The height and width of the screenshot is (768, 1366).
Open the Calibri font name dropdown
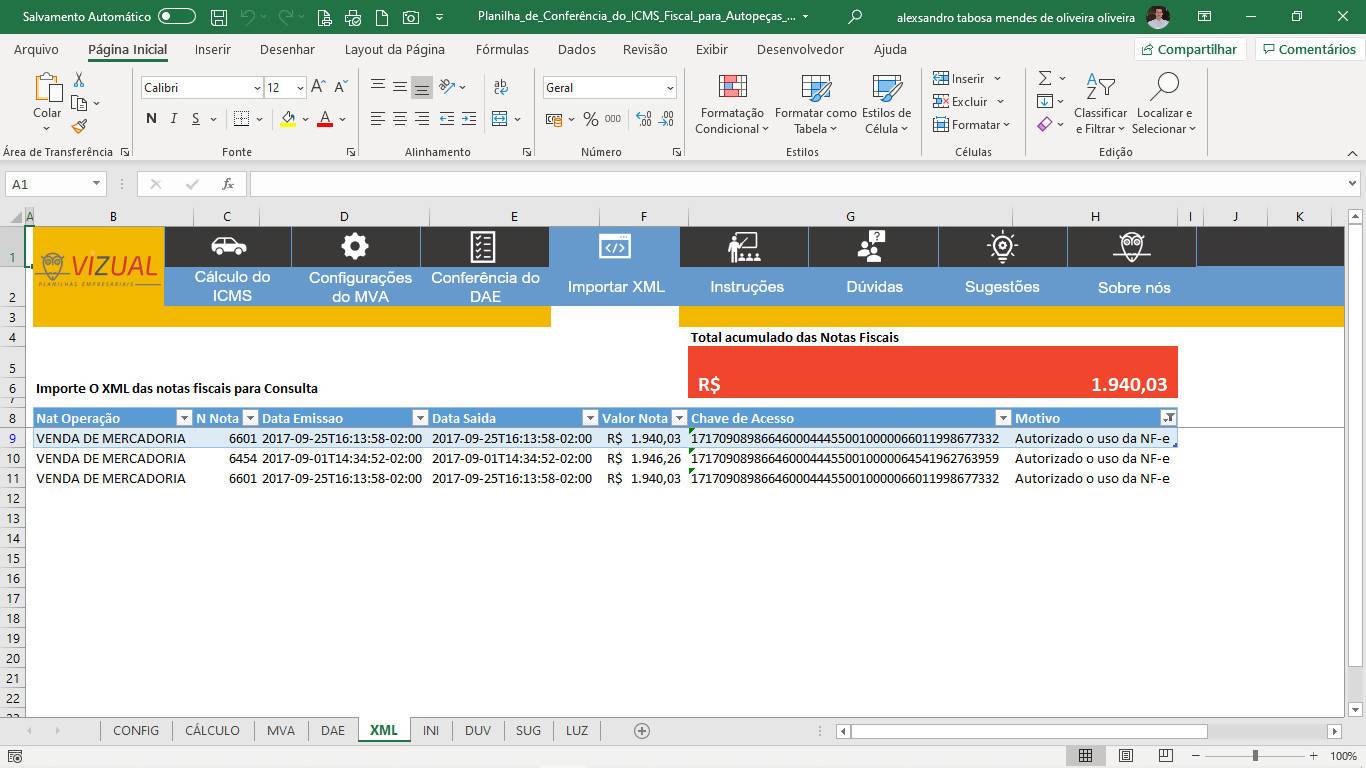(256, 88)
